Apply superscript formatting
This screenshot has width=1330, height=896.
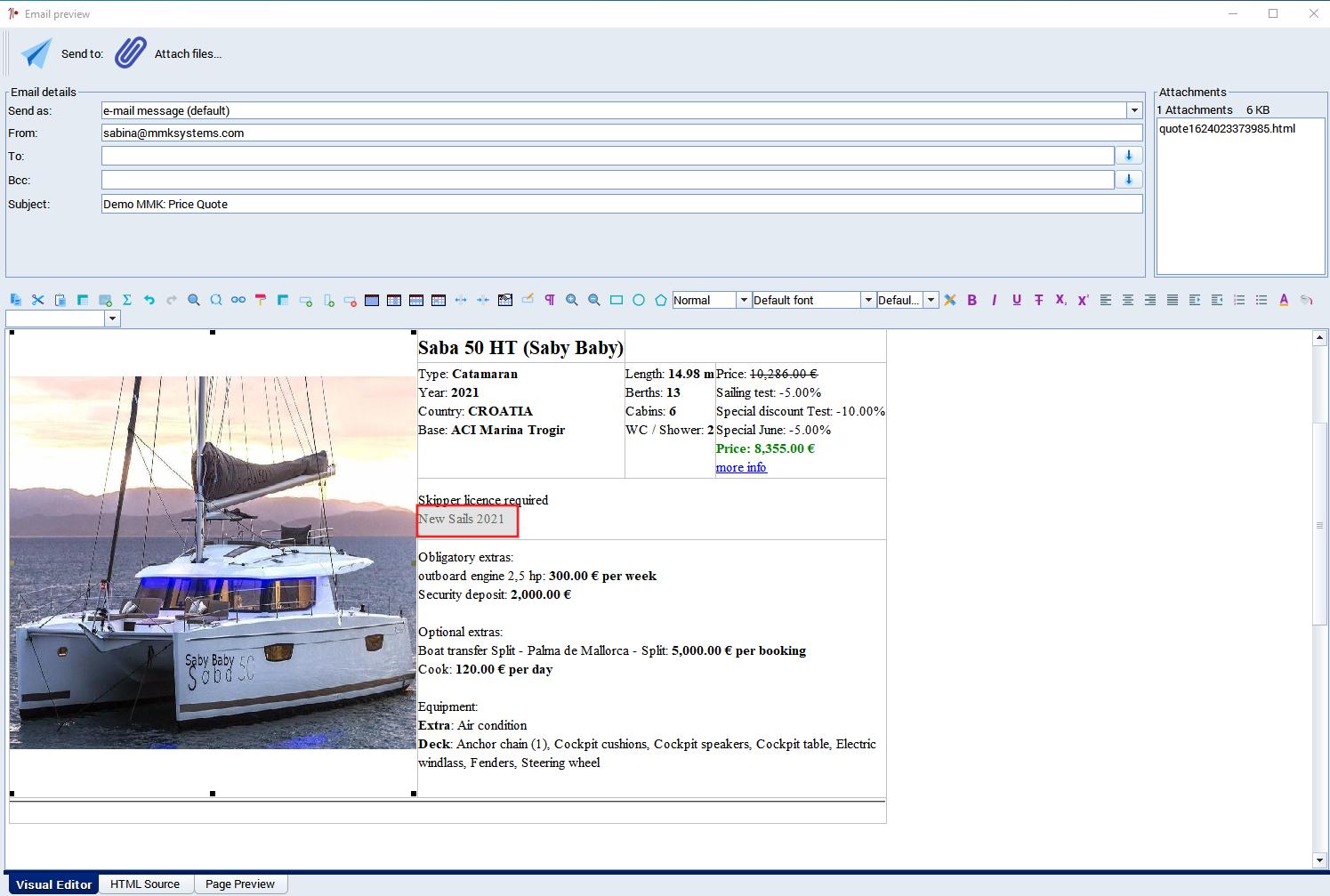(1083, 300)
